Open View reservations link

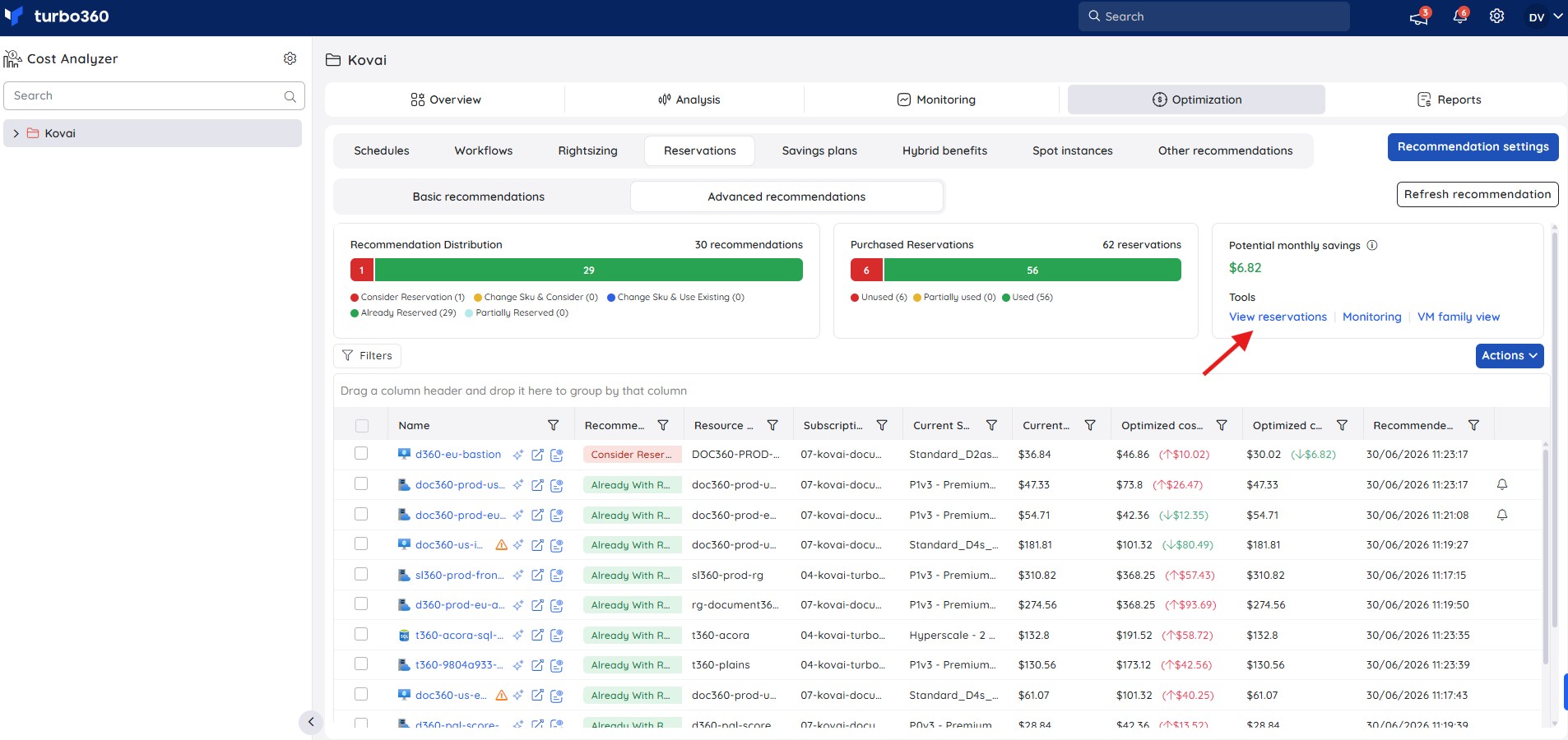(x=1278, y=317)
